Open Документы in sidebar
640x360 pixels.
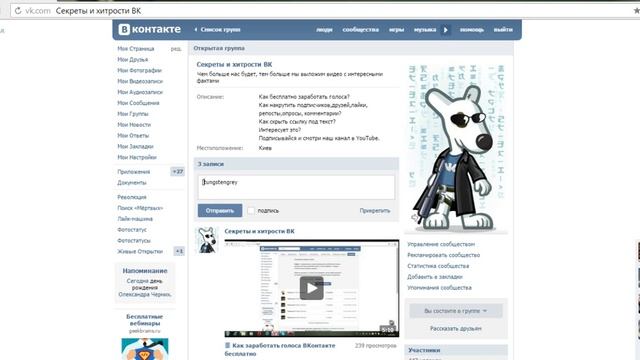coord(132,183)
